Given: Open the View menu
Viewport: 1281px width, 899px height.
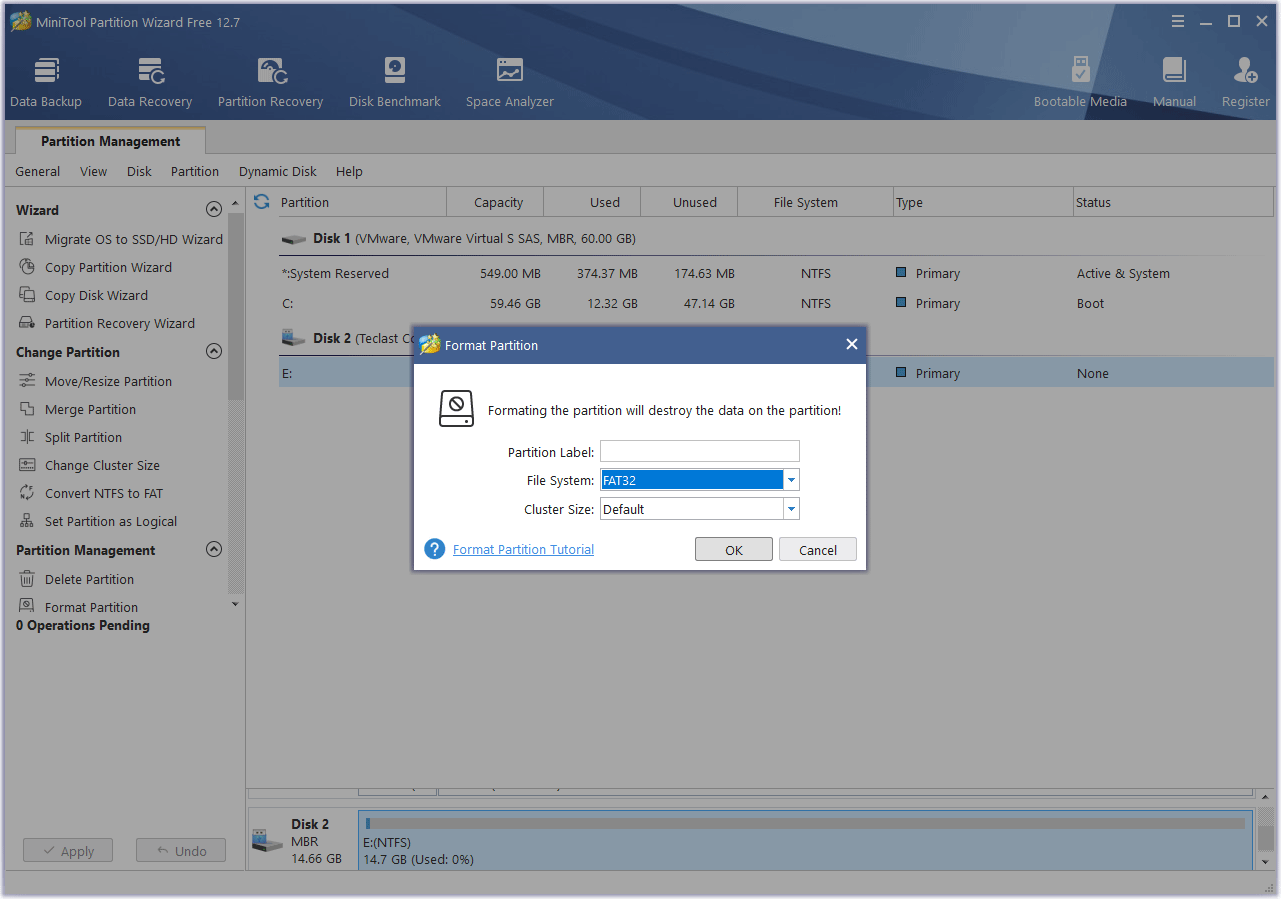Looking at the screenshot, I should tap(93, 171).
